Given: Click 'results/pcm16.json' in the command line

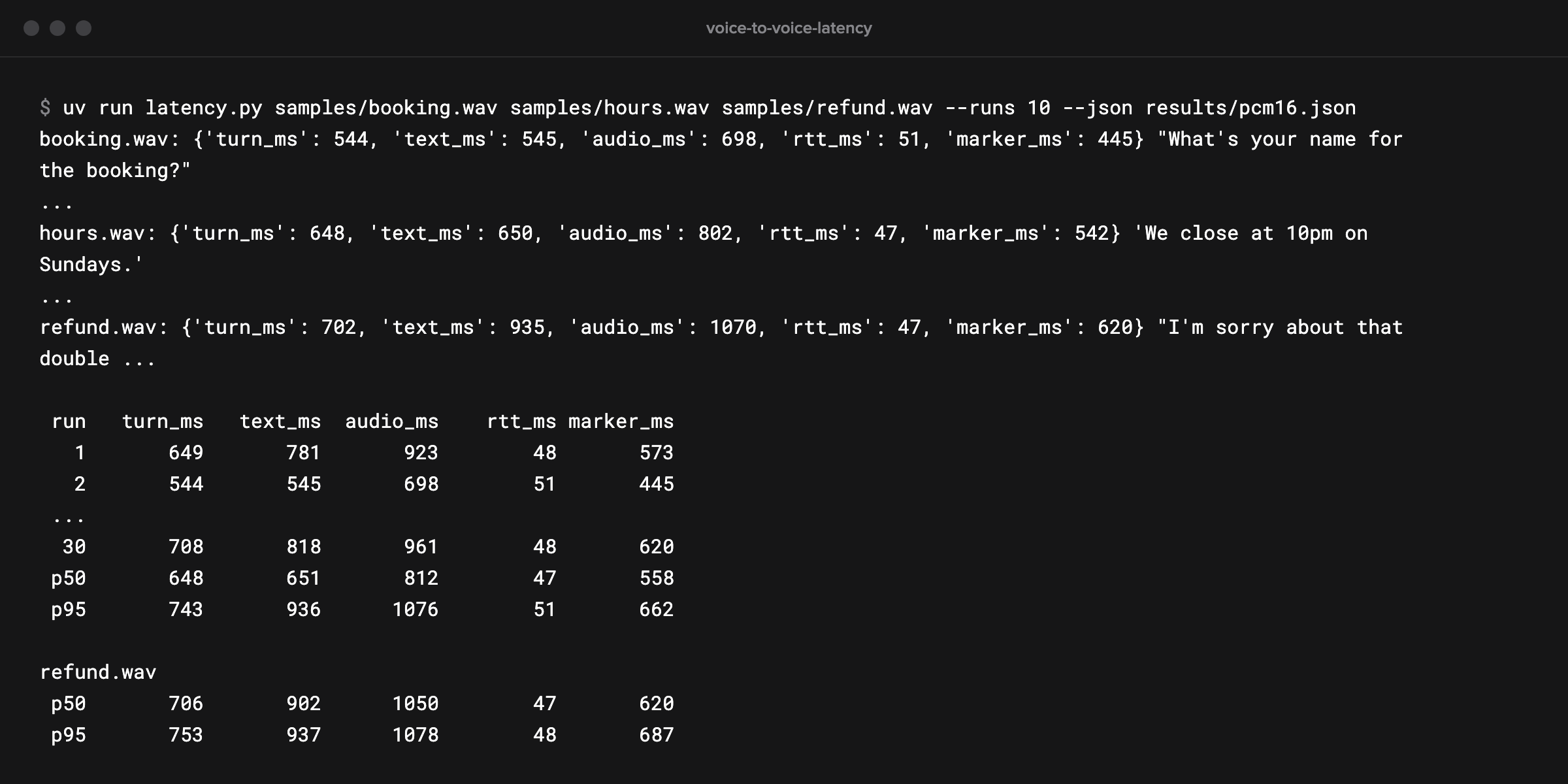Looking at the screenshot, I should point(1250,108).
